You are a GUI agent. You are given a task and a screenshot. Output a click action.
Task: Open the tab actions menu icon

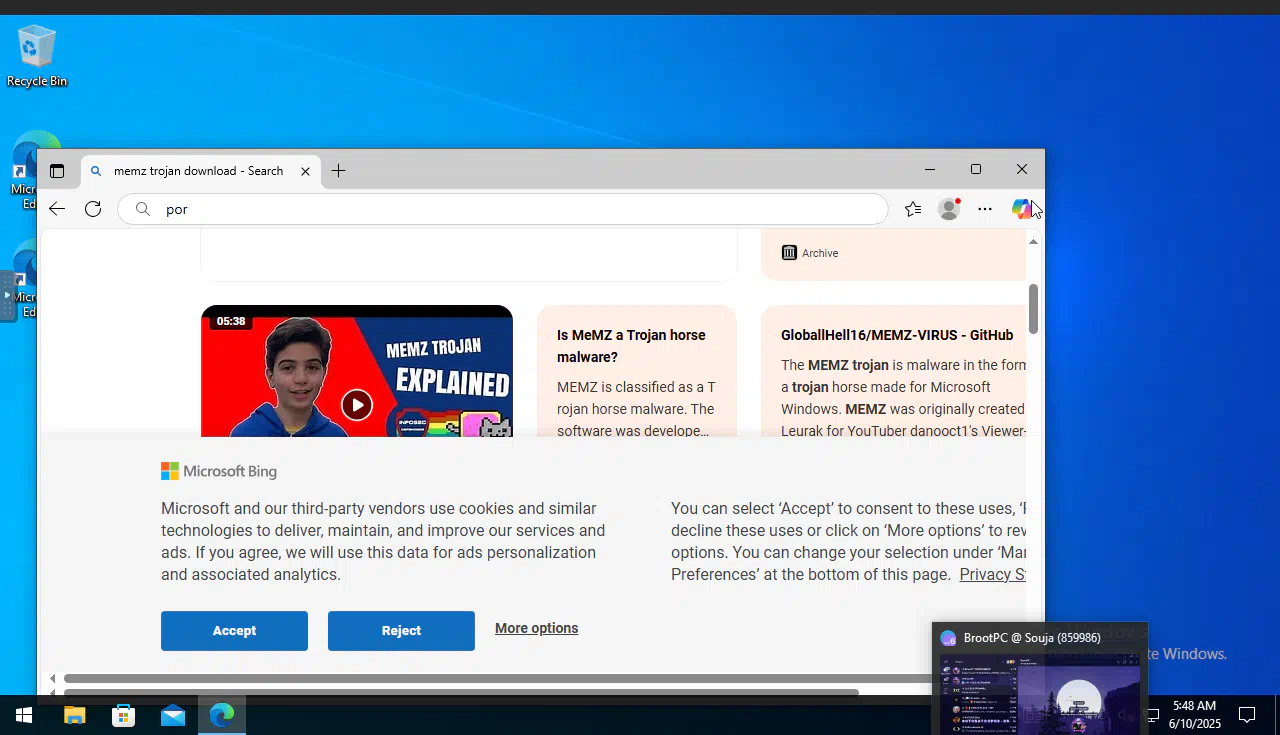click(57, 171)
